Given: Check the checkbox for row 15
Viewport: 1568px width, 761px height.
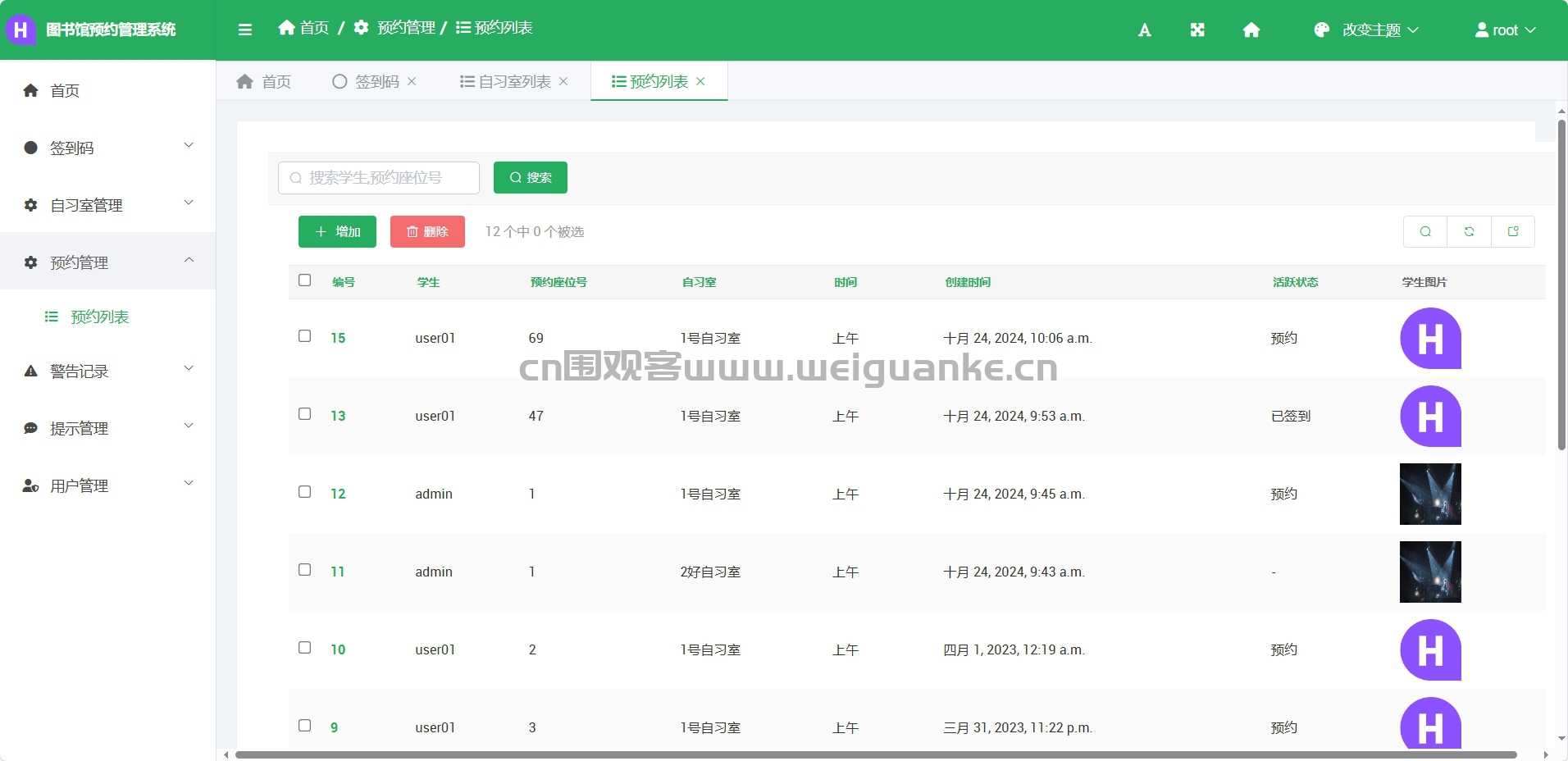Looking at the screenshot, I should tap(305, 336).
